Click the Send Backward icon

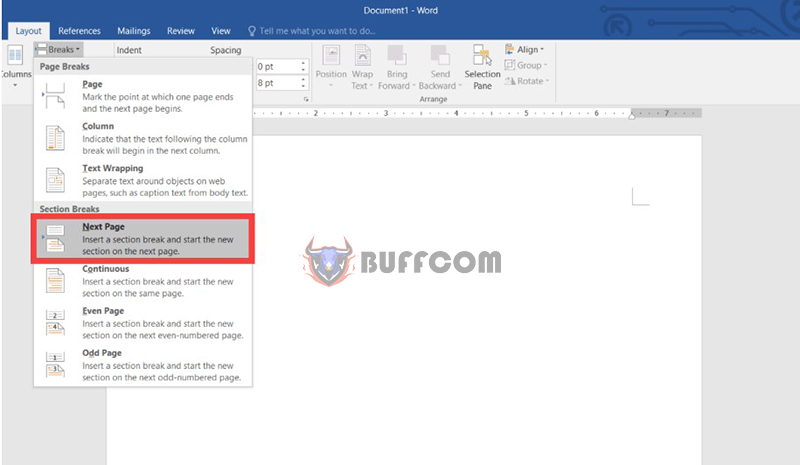[x=440, y=55]
